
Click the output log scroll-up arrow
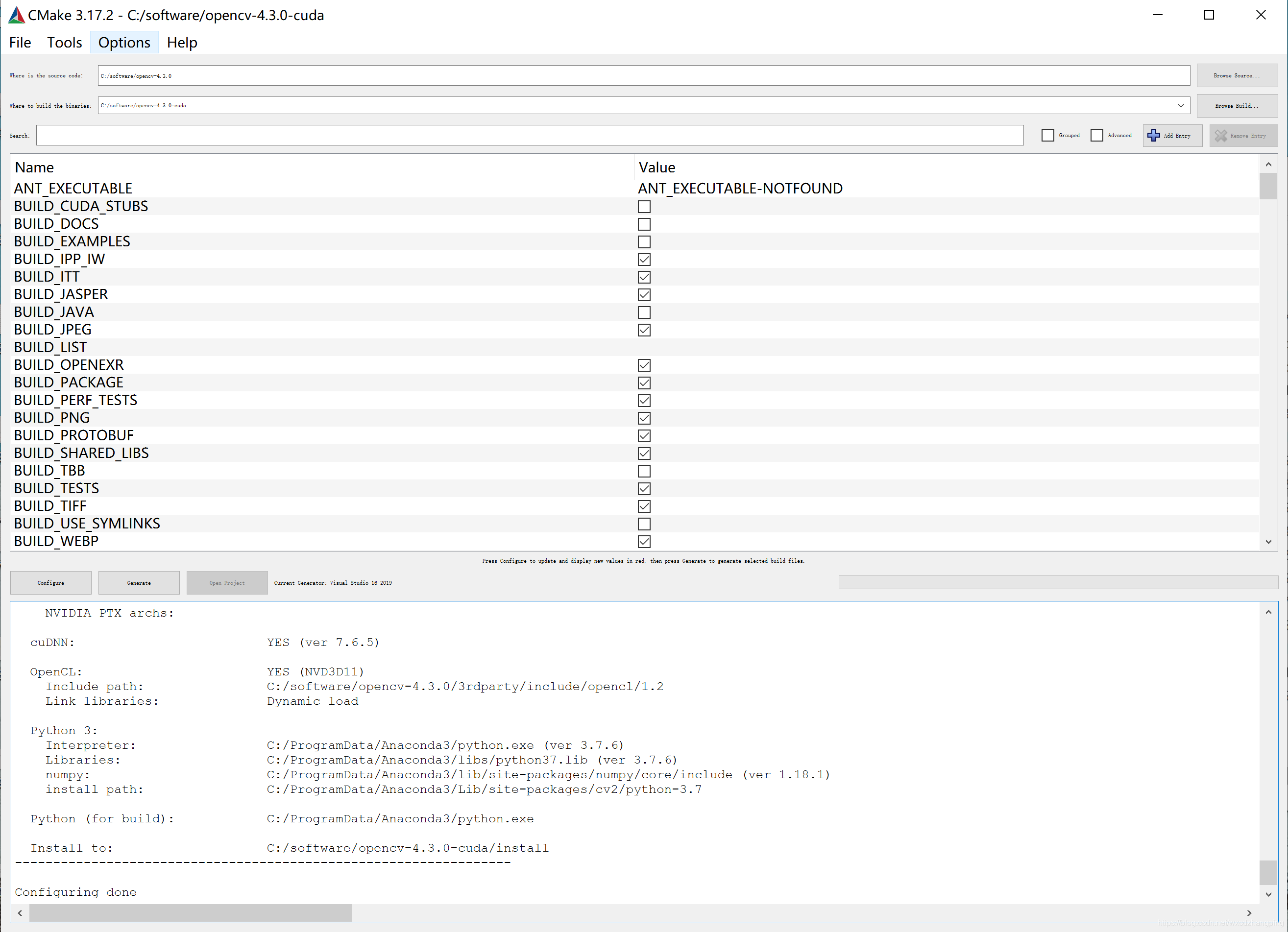(x=1268, y=612)
